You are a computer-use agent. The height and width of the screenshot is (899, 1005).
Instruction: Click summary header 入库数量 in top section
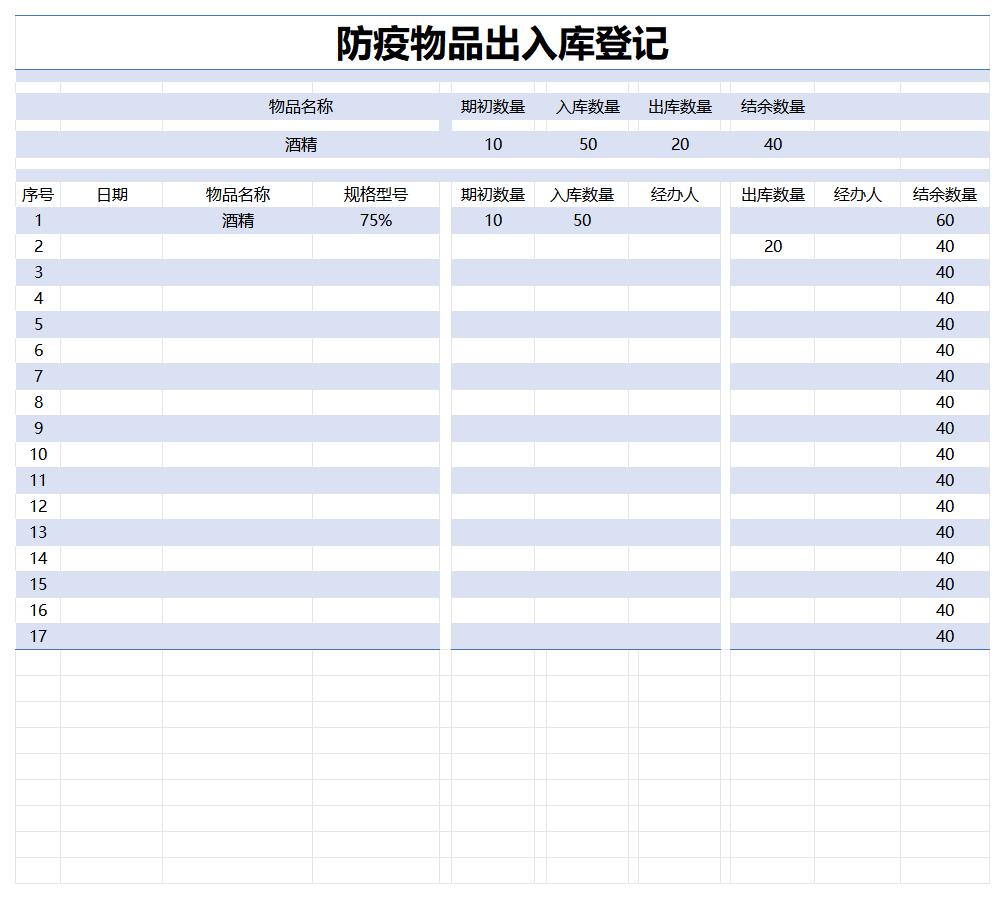click(588, 106)
